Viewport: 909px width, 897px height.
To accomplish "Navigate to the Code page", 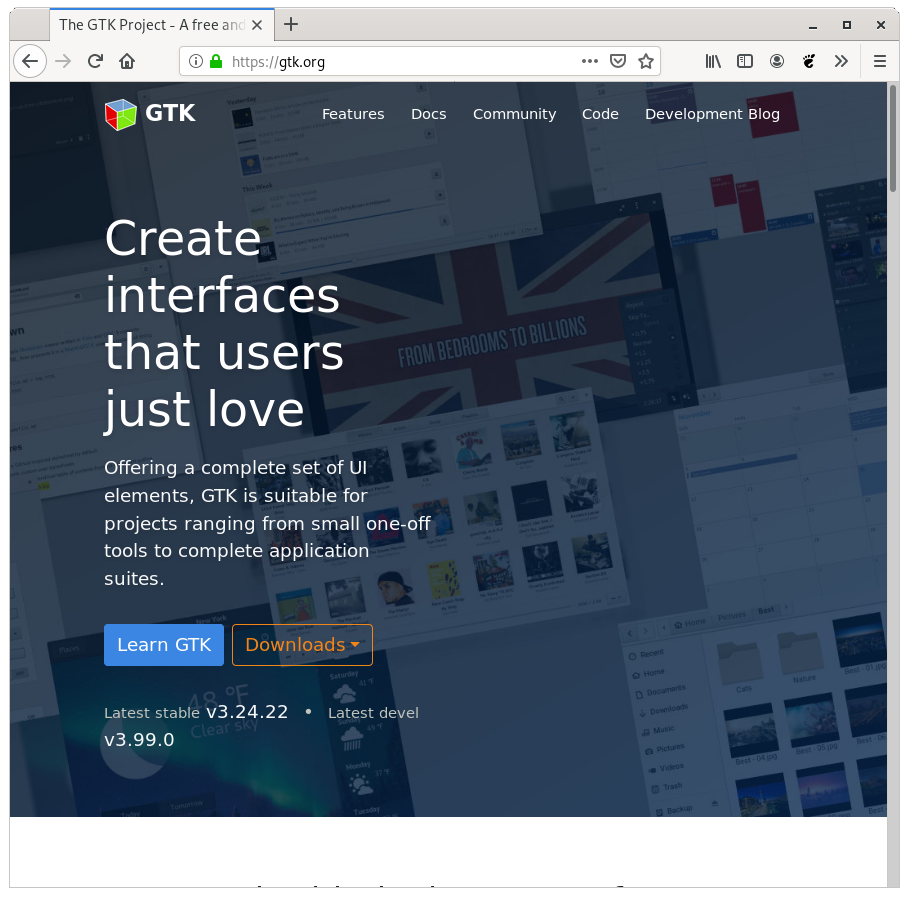I will pos(600,114).
